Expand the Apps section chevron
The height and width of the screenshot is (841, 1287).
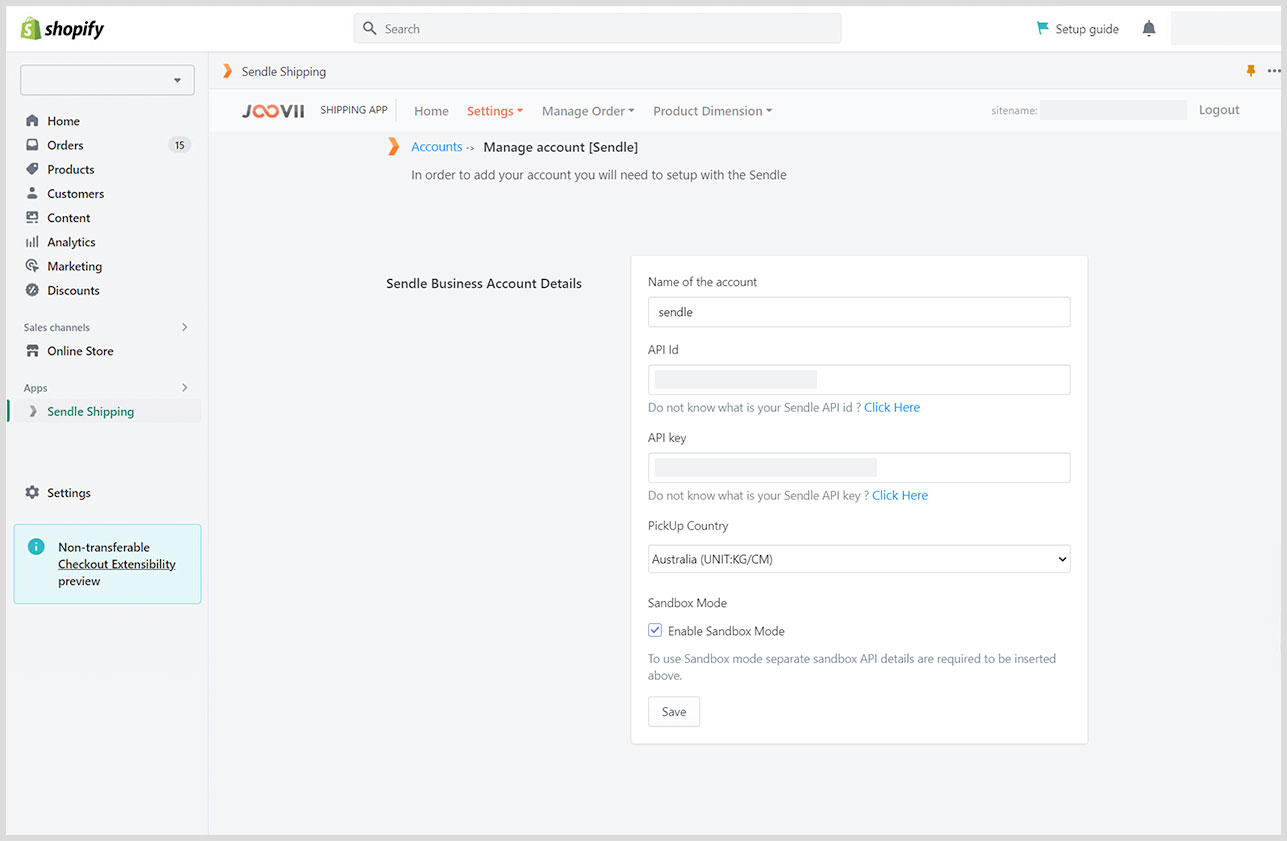pyautogui.click(x=184, y=388)
